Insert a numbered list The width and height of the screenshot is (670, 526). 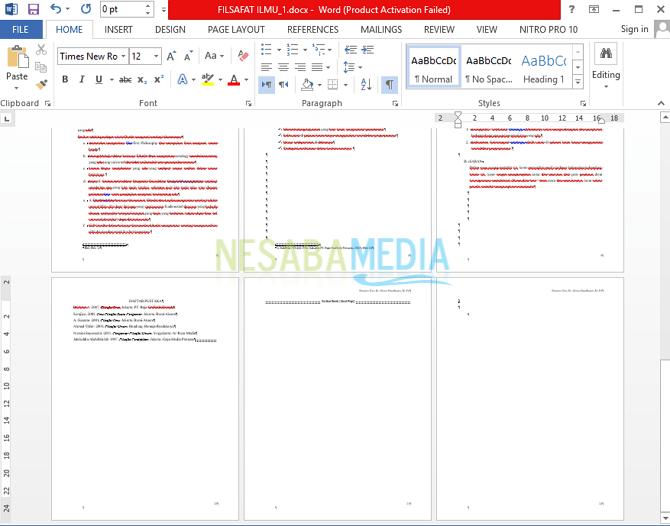click(293, 50)
